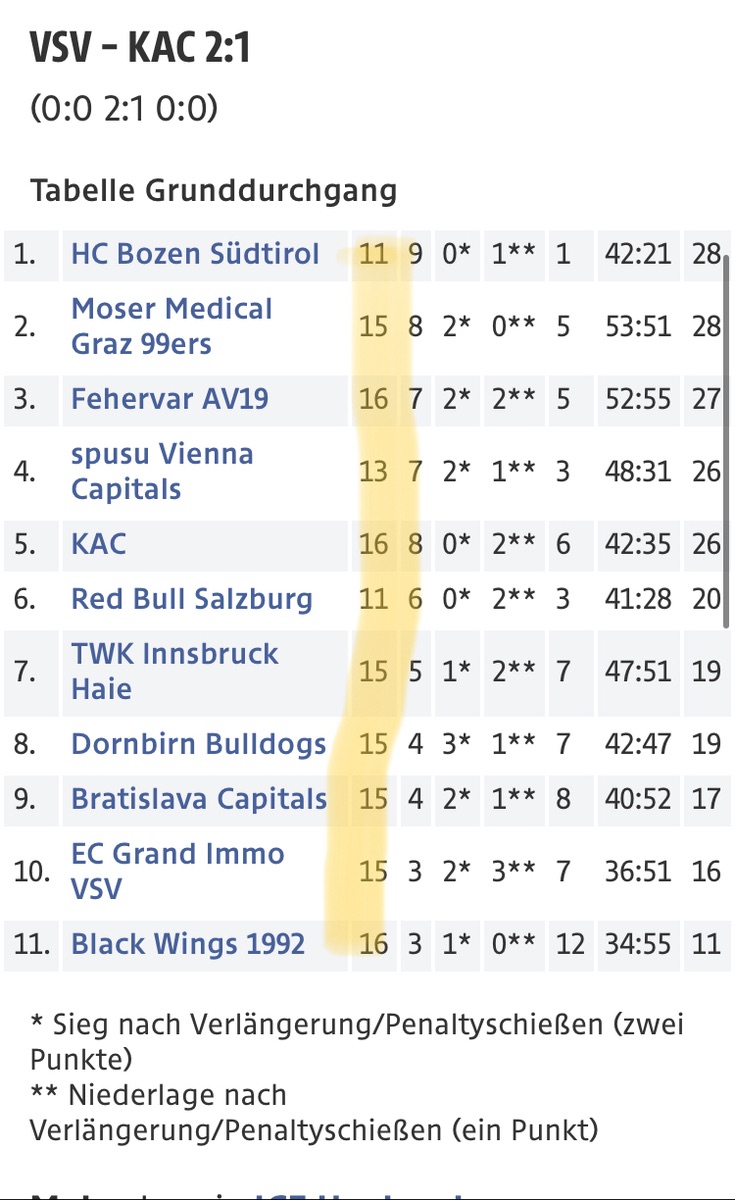
Task: Open the EC Grand Immo VSV link
Action: click(177, 871)
